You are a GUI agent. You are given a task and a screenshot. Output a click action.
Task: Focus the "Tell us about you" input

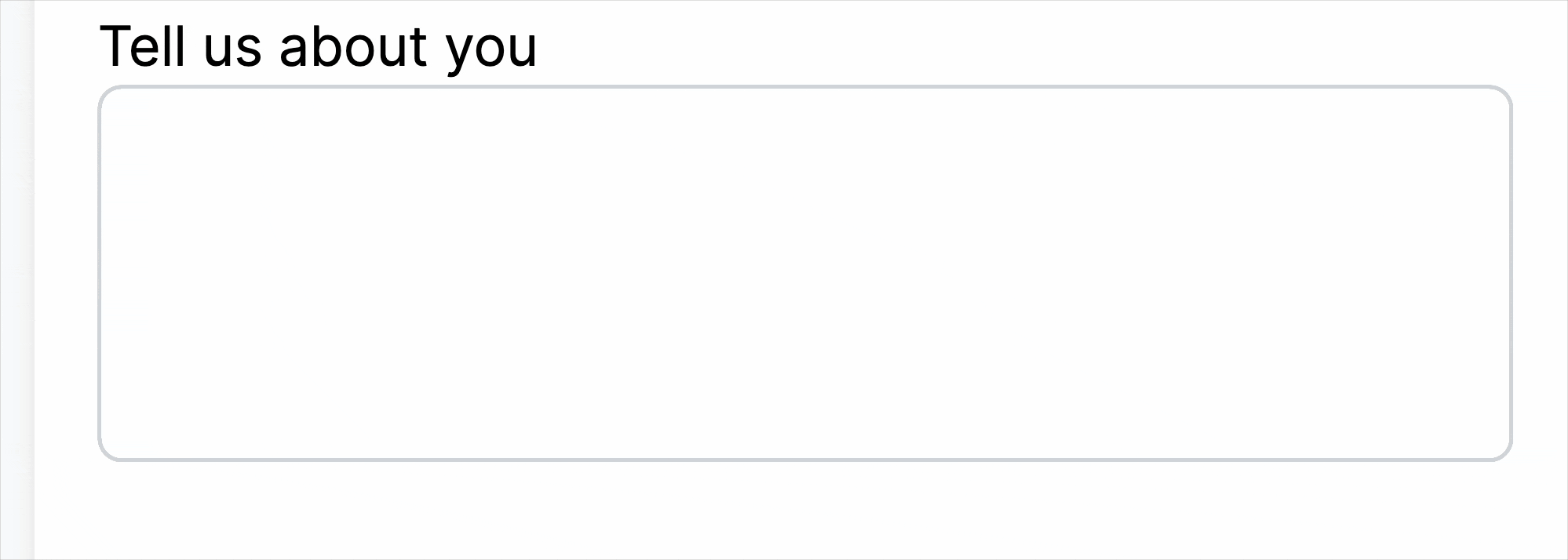[x=804, y=273]
